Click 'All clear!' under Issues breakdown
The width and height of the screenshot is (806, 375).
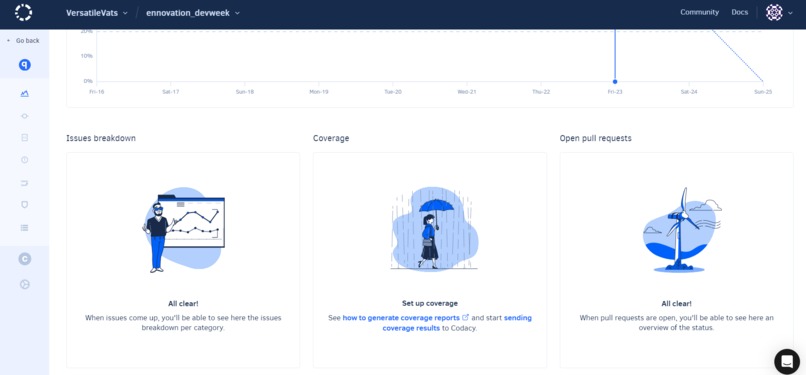[x=183, y=304]
